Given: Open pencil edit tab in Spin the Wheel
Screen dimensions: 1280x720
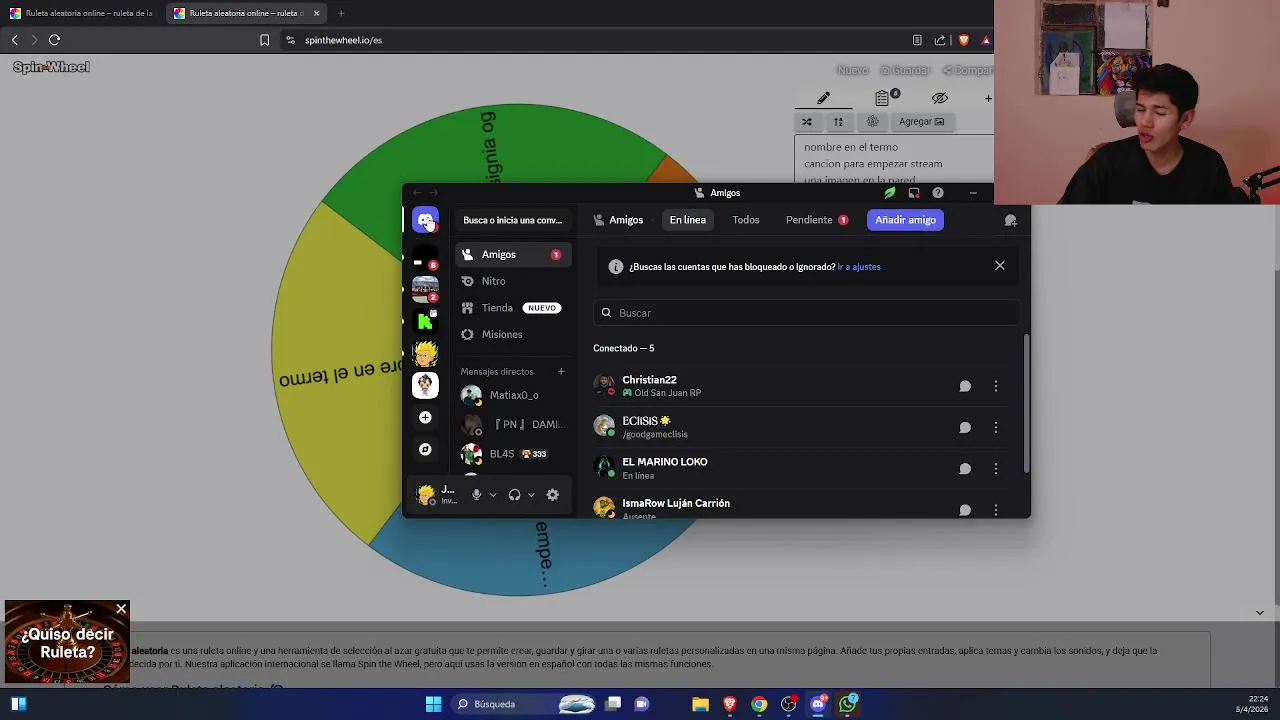Looking at the screenshot, I should pyautogui.click(x=823, y=98).
